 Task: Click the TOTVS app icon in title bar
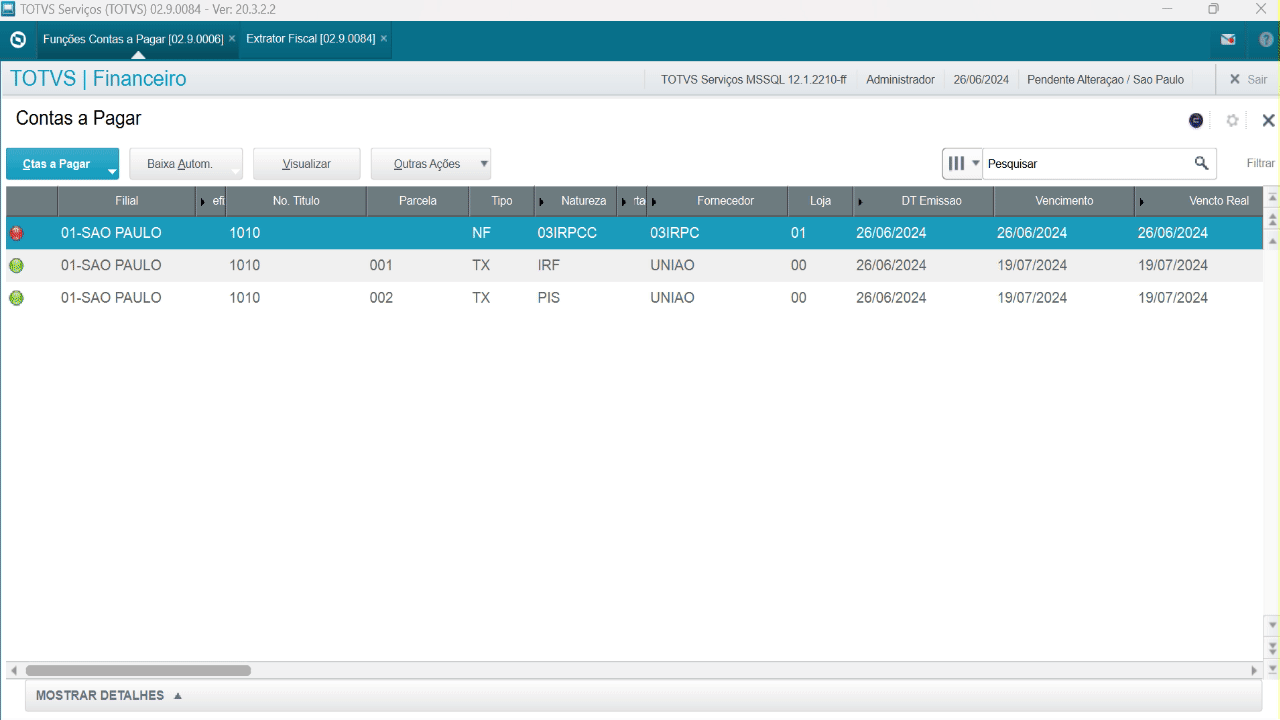point(9,9)
